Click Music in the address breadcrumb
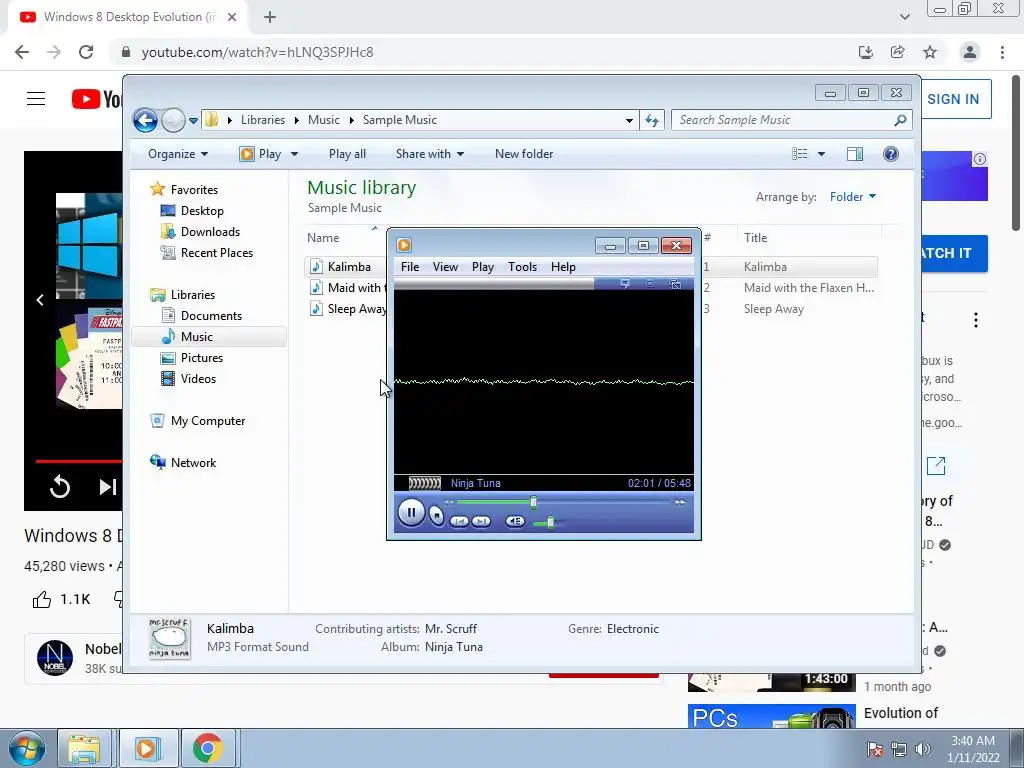Screen dimensions: 1024x768 coord(324,120)
